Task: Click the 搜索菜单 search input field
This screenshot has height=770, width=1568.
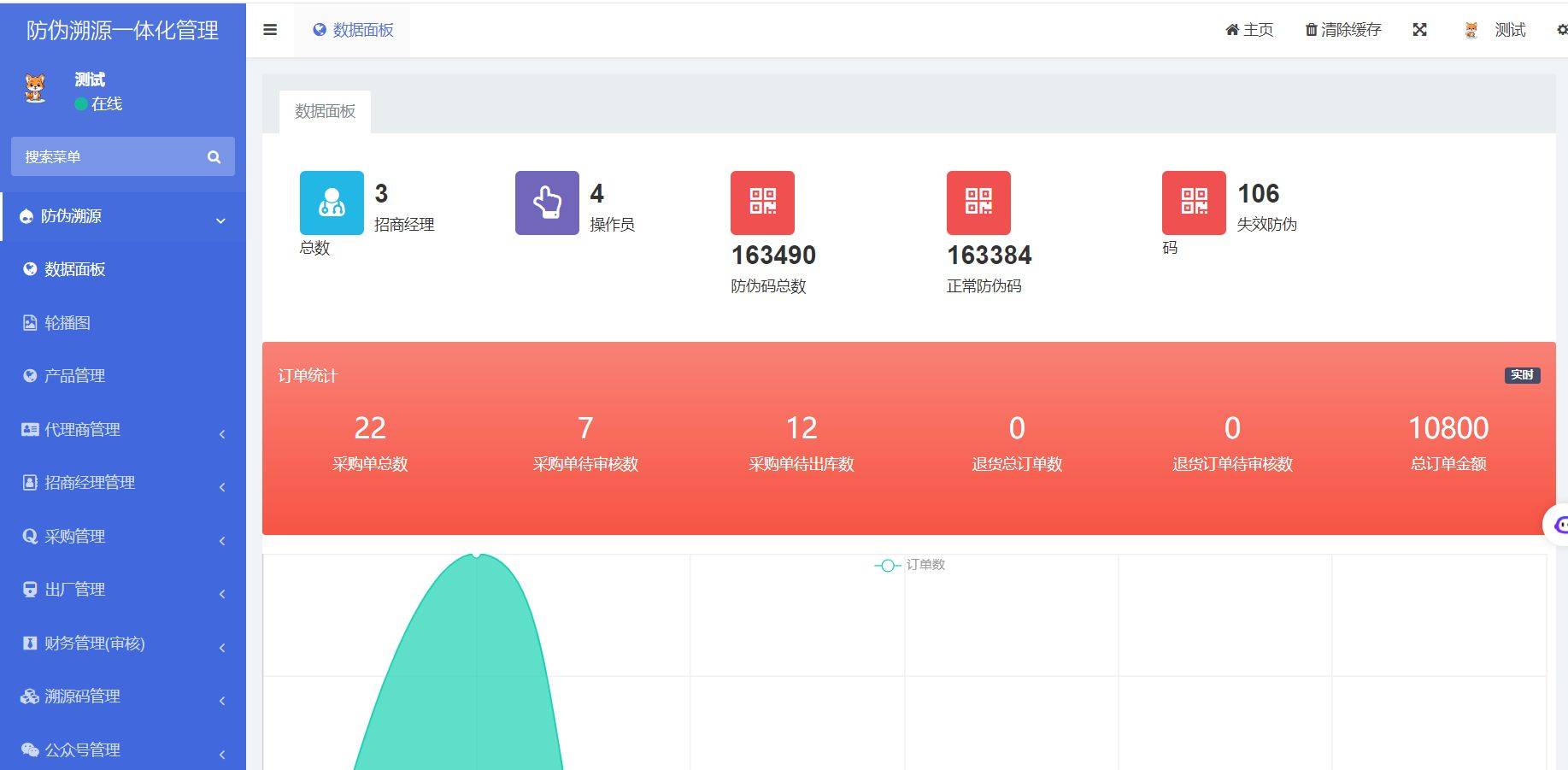Action: pos(107,157)
